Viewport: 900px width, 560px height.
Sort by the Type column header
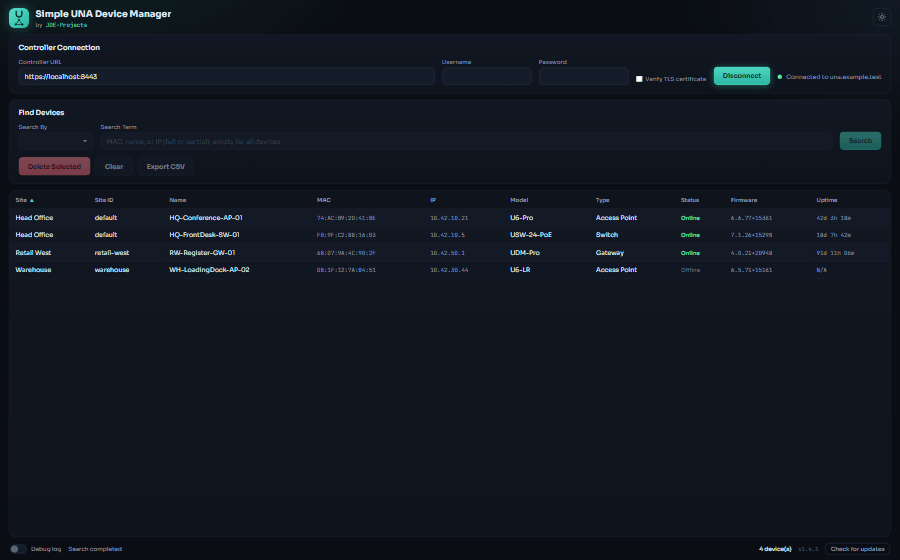pyautogui.click(x=602, y=200)
